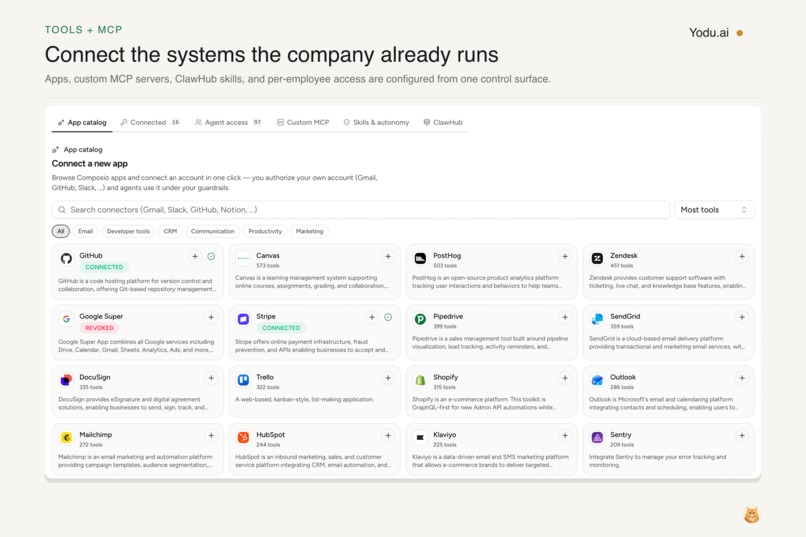Screen dimensions: 806x537
Task: Filter connectors by Communication
Action: 212,231
